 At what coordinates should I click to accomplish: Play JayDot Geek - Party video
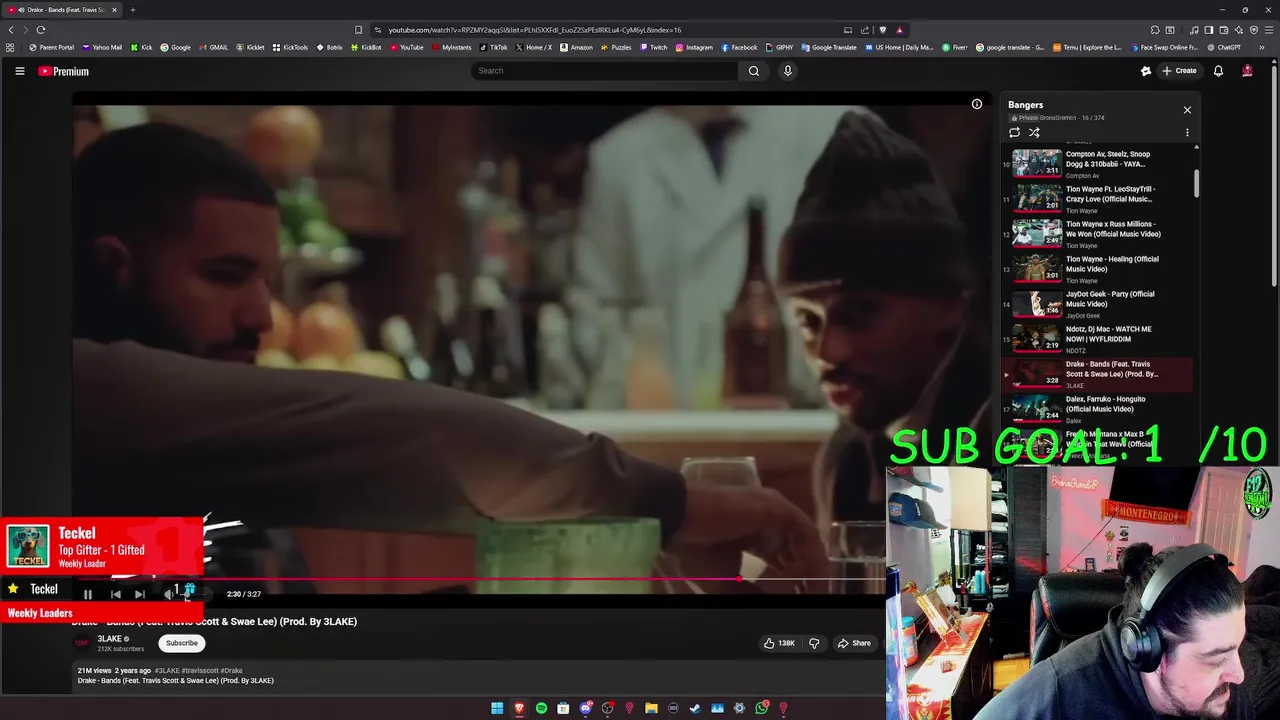click(1098, 303)
